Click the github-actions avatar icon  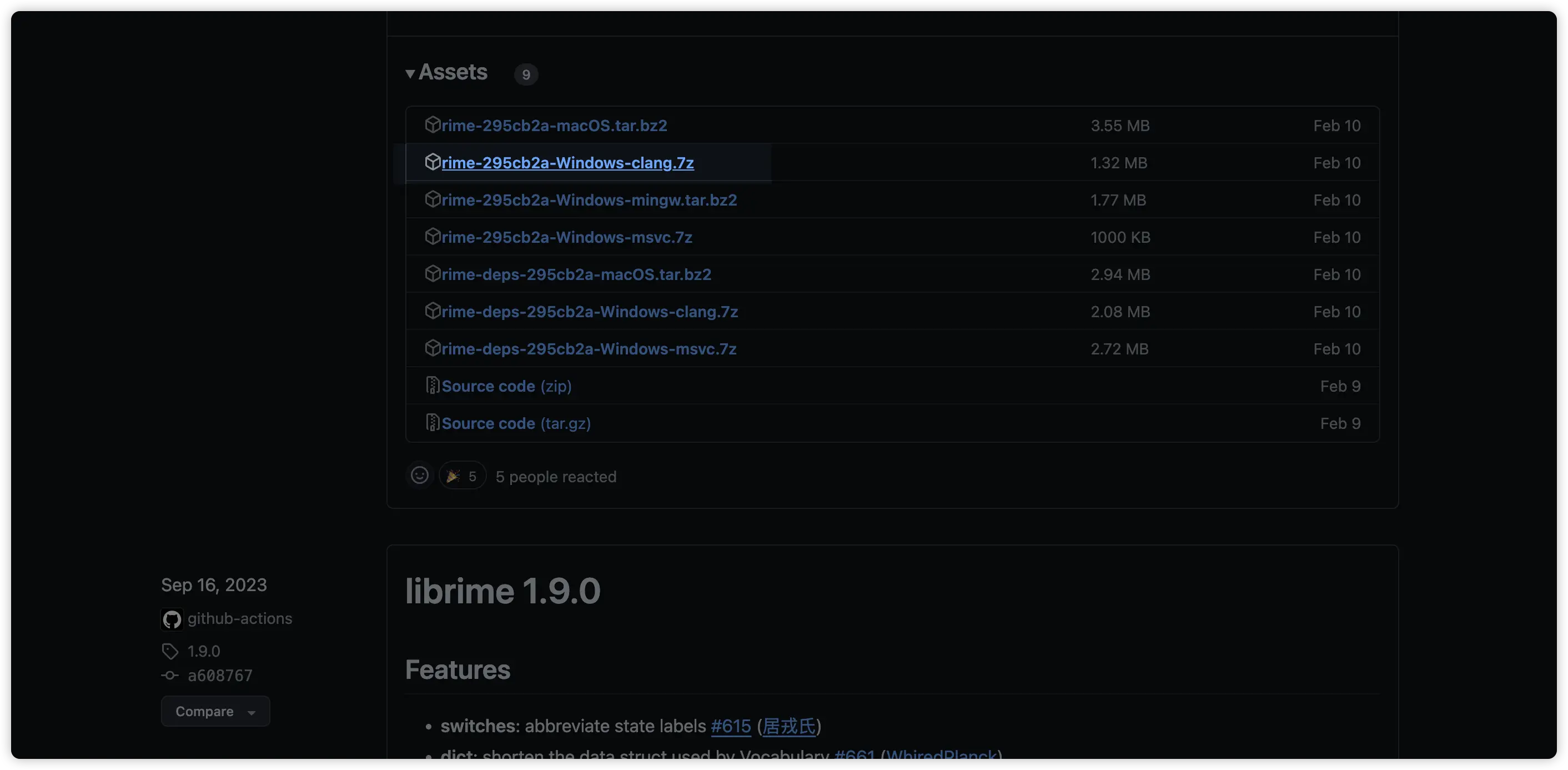pos(172,619)
